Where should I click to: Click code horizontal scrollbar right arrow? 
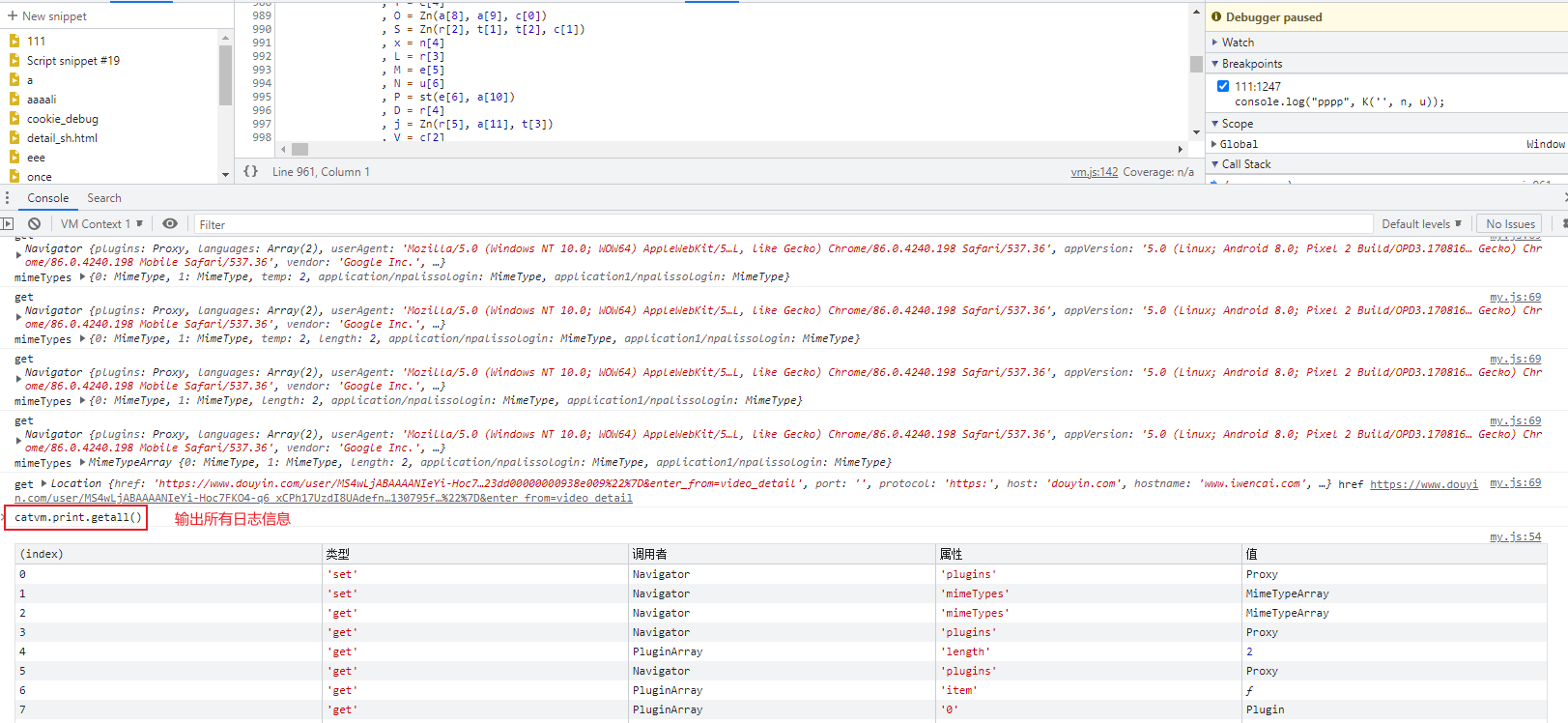pos(1181,149)
